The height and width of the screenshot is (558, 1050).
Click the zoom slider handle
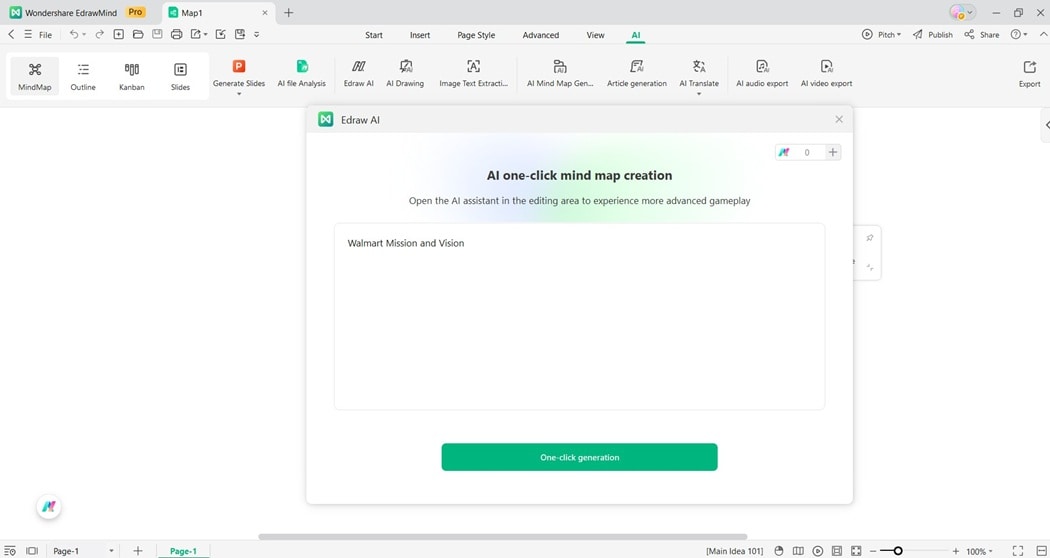tap(898, 551)
